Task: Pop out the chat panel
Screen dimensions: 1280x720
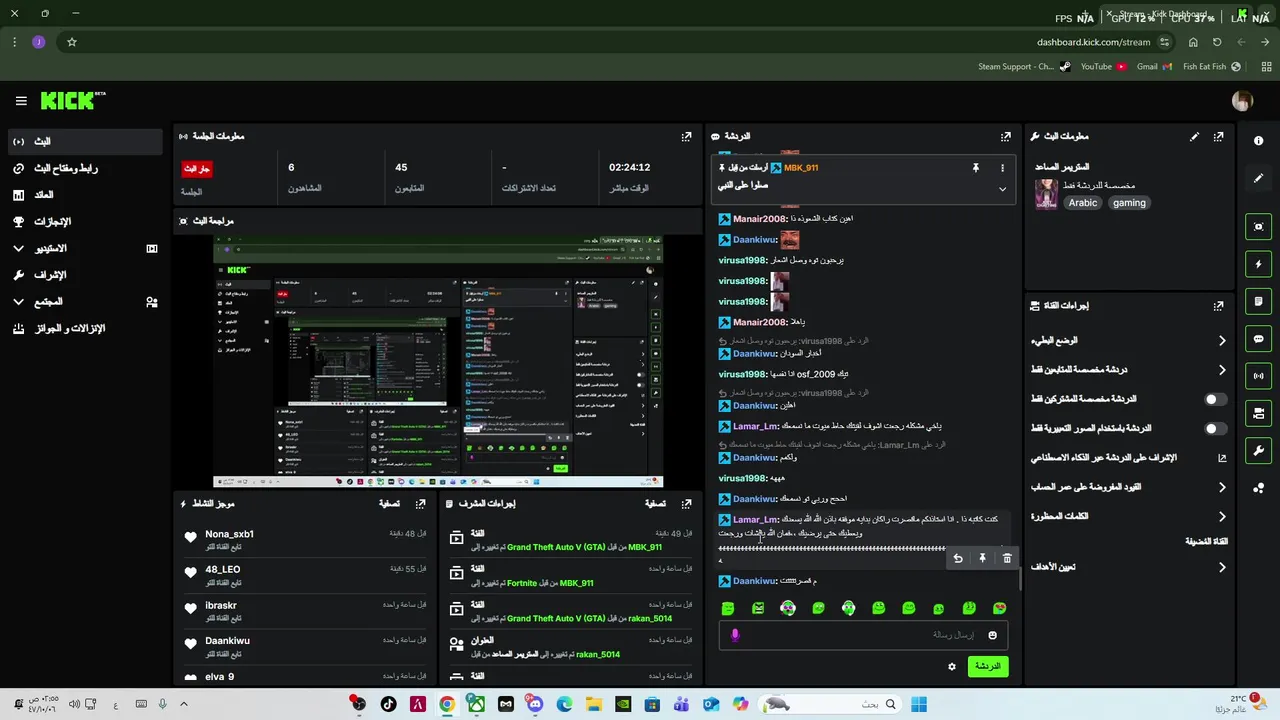Action: (x=1006, y=136)
